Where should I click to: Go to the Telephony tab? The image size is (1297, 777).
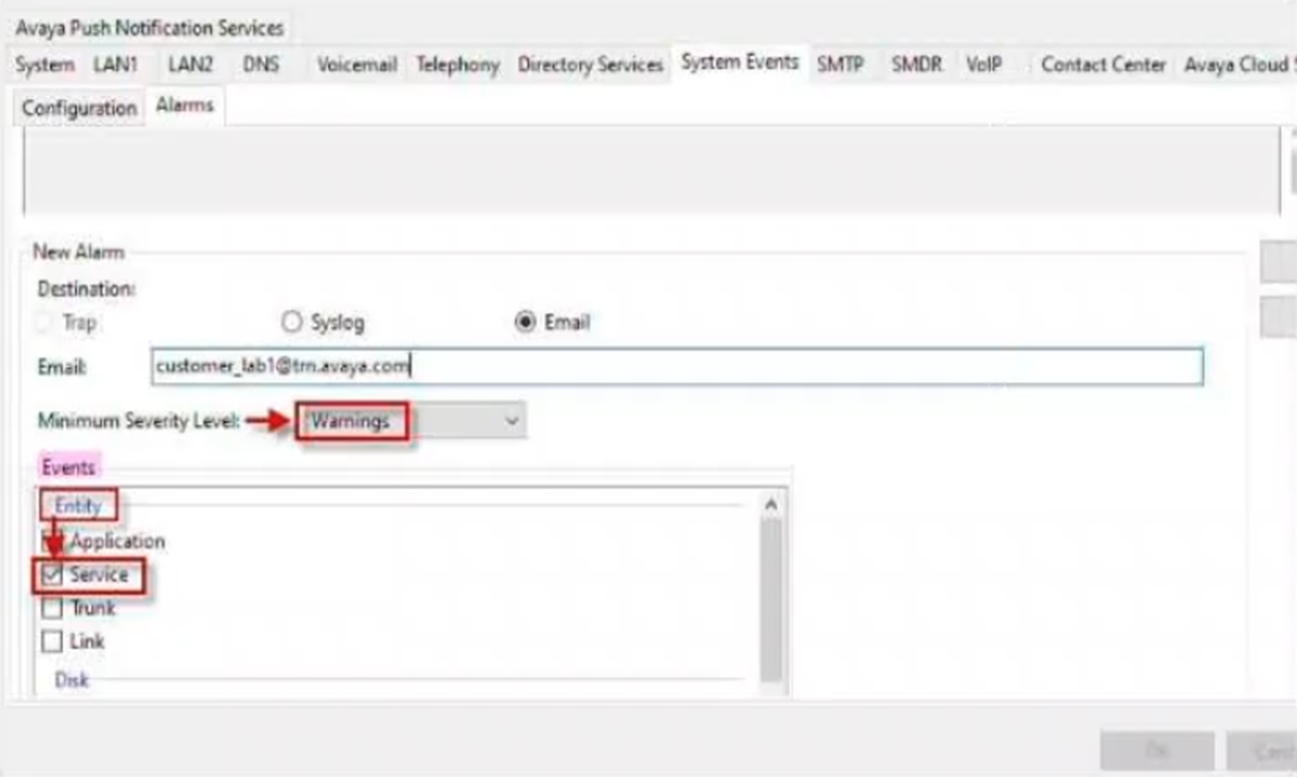(x=457, y=65)
